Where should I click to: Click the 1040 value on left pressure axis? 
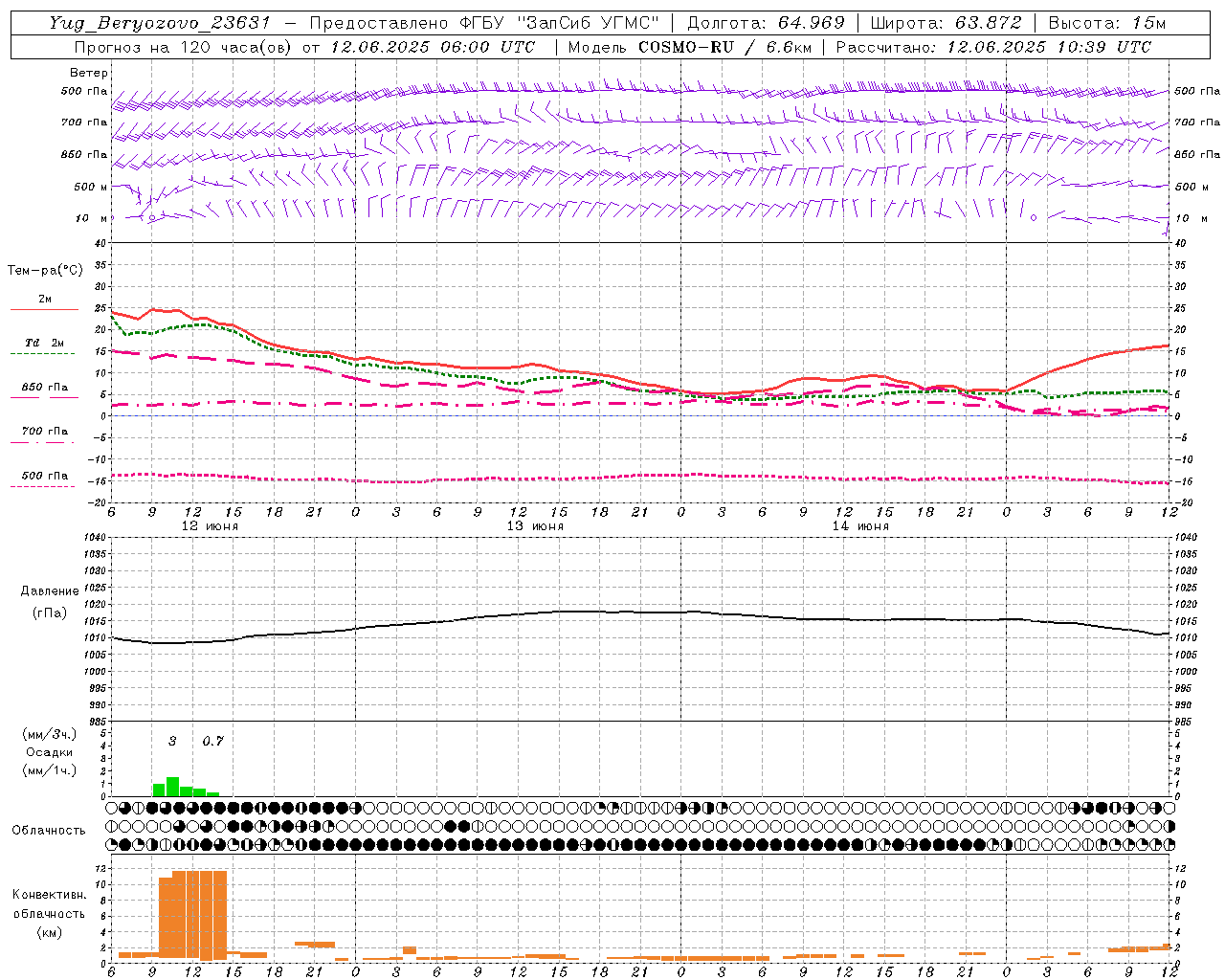pos(94,538)
